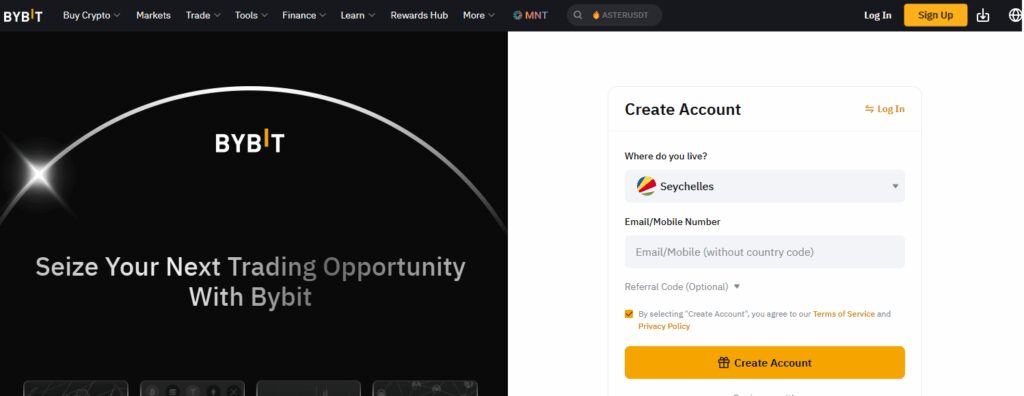Open the download app icon
1024x396 pixels.
(983, 16)
